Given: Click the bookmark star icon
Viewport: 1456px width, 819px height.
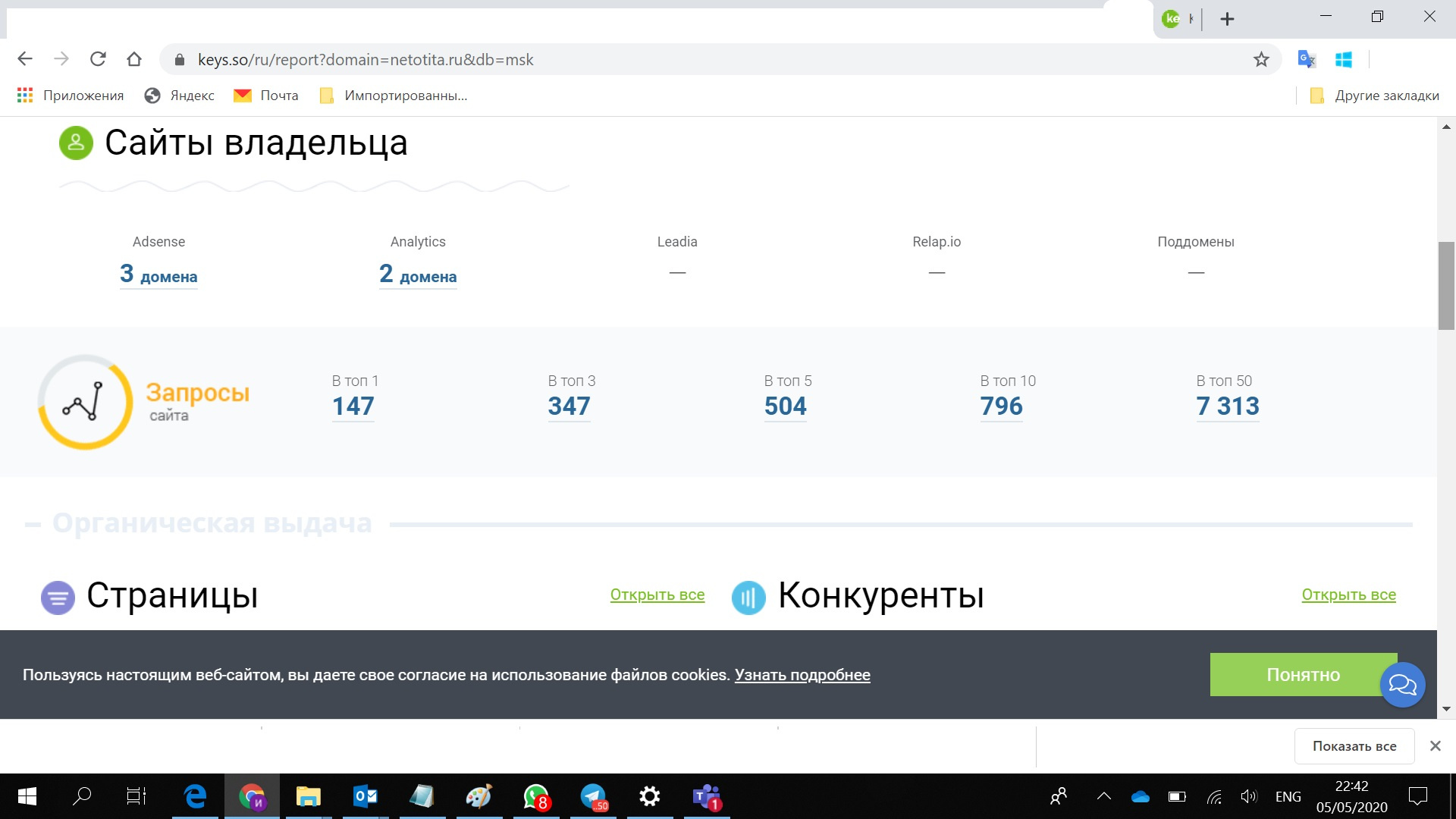Looking at the screenshot, I should tap(1260, 59).
